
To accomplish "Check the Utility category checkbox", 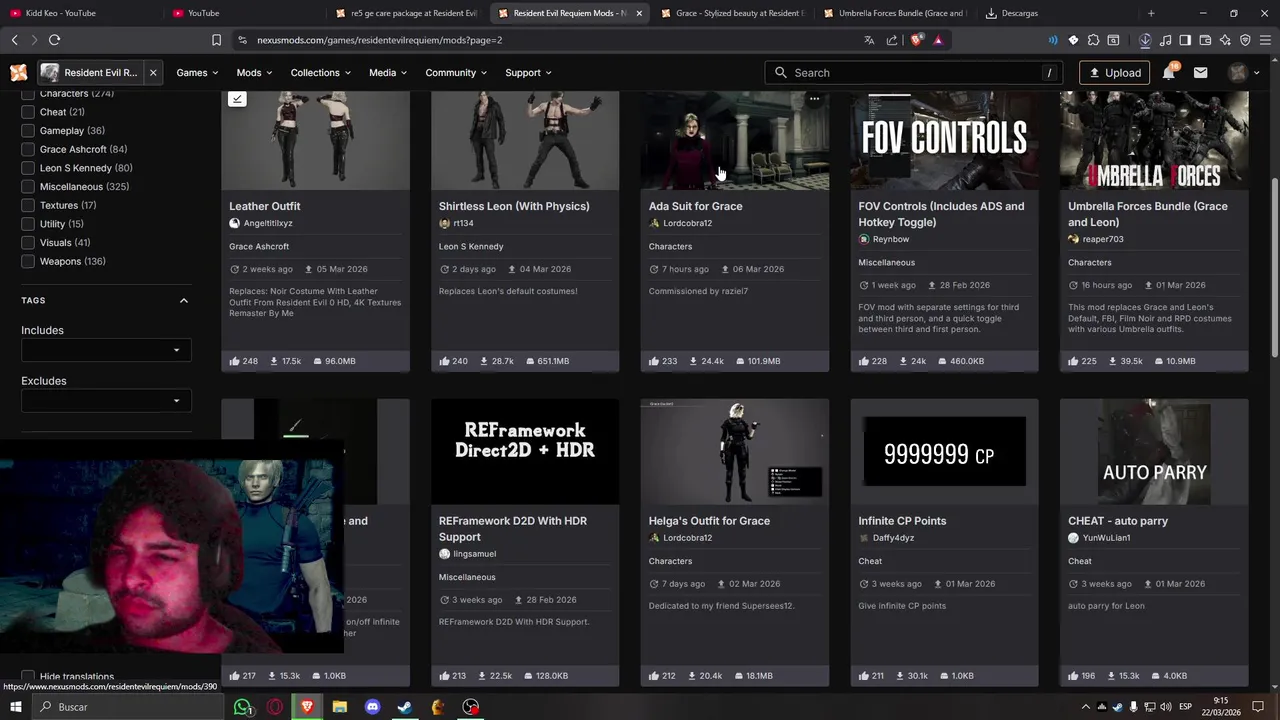I will 28,224.
